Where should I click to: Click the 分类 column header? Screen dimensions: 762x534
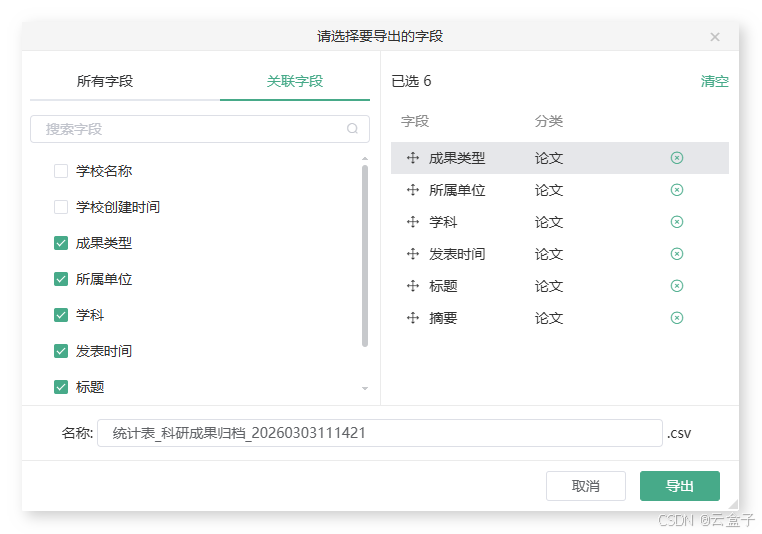click(x=549, y=121)
